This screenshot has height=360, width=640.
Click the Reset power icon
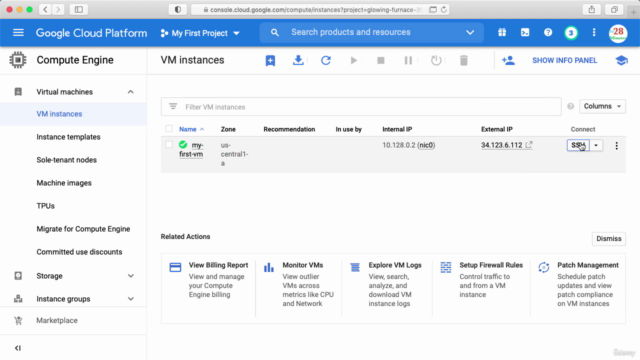436,60
